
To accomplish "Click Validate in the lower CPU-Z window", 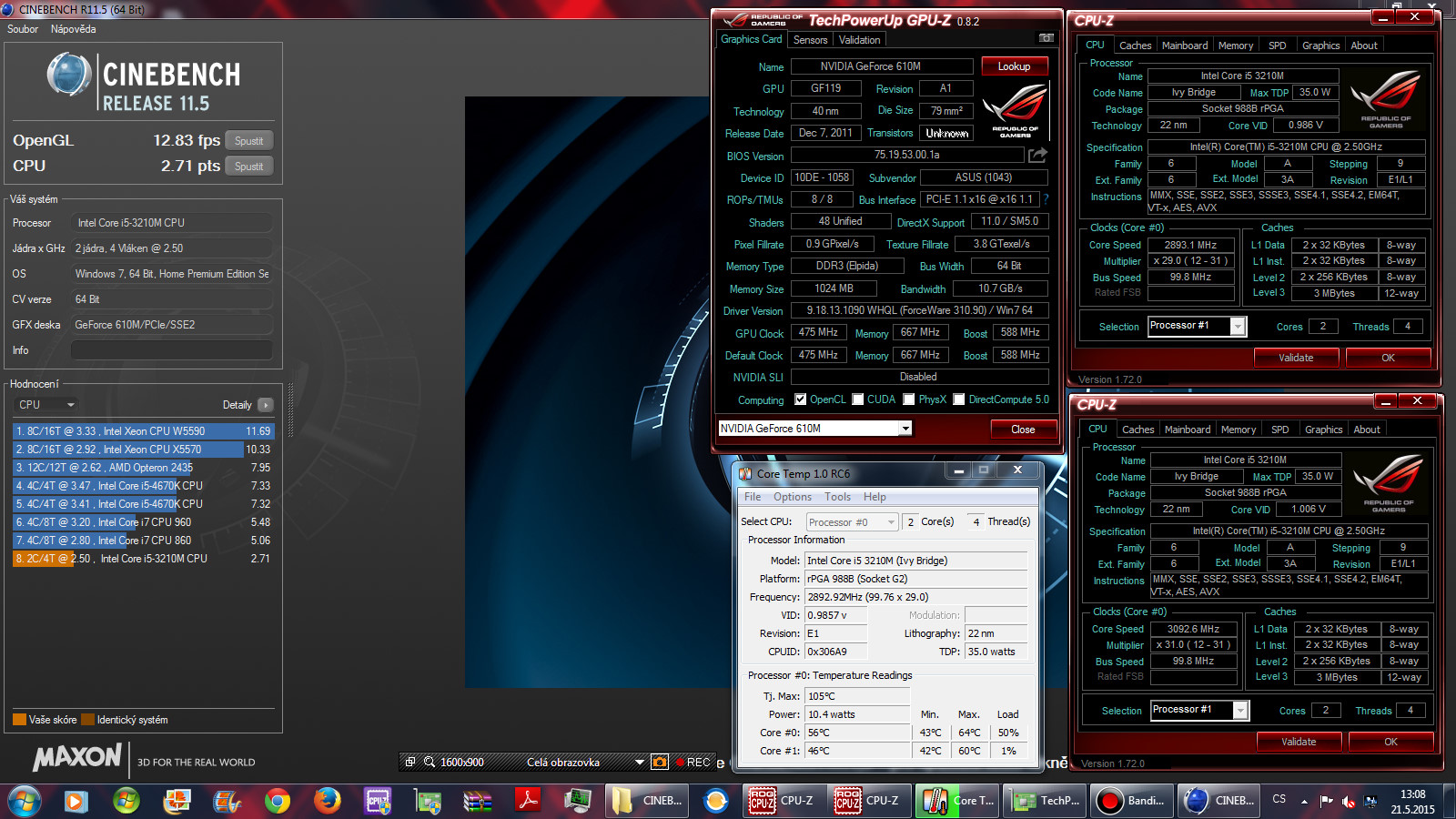I will (x=1299, y=742).
